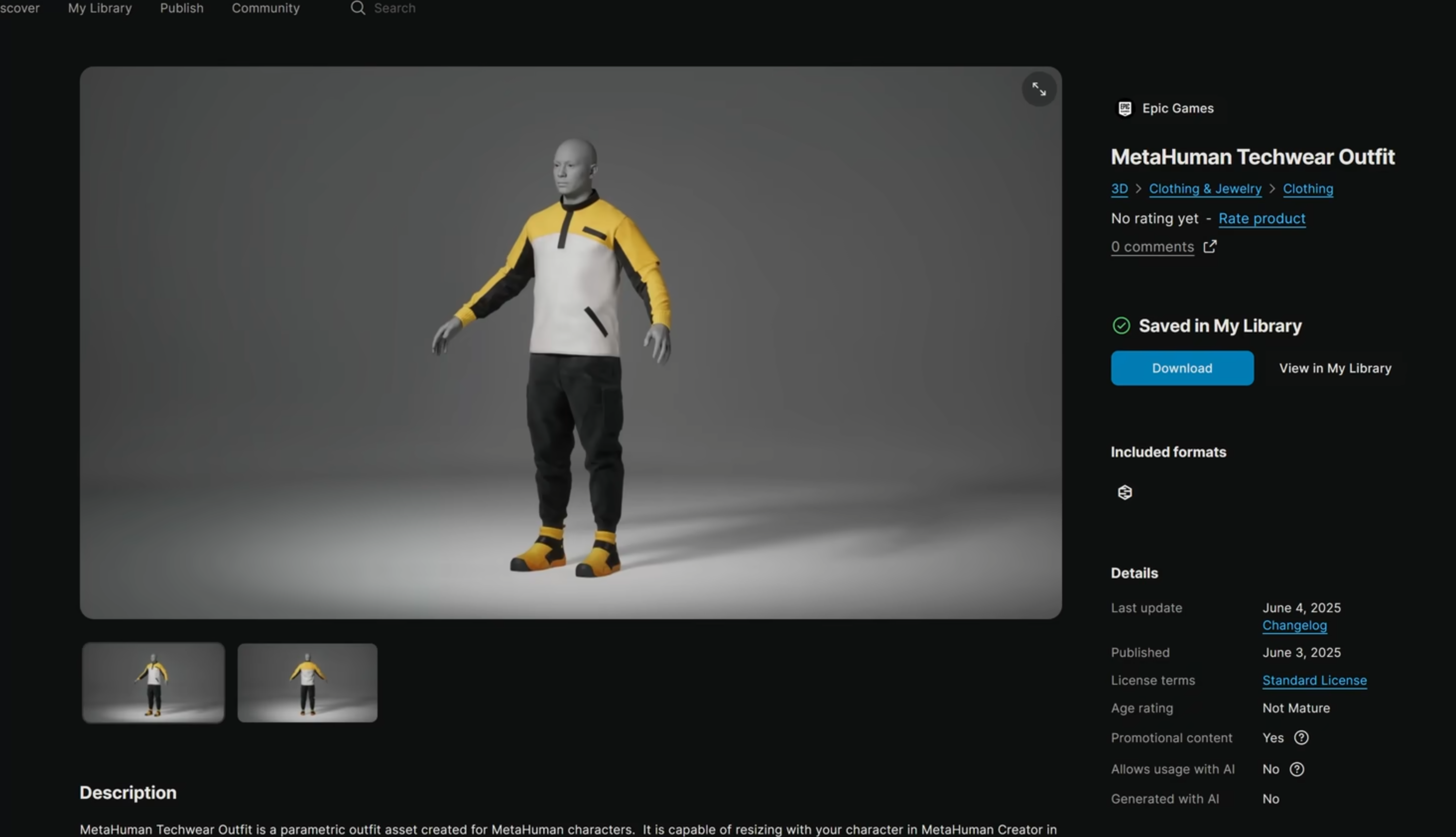Image resolution: width=1456 pixels, height=837 pixels.
Task: Open the partially visible Discover tab
Action: coord(19,8)
